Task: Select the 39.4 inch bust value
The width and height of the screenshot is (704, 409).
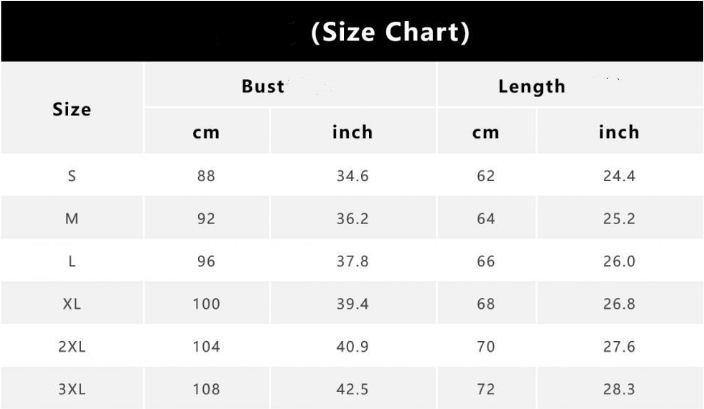Action: click(x=352, y=304)
